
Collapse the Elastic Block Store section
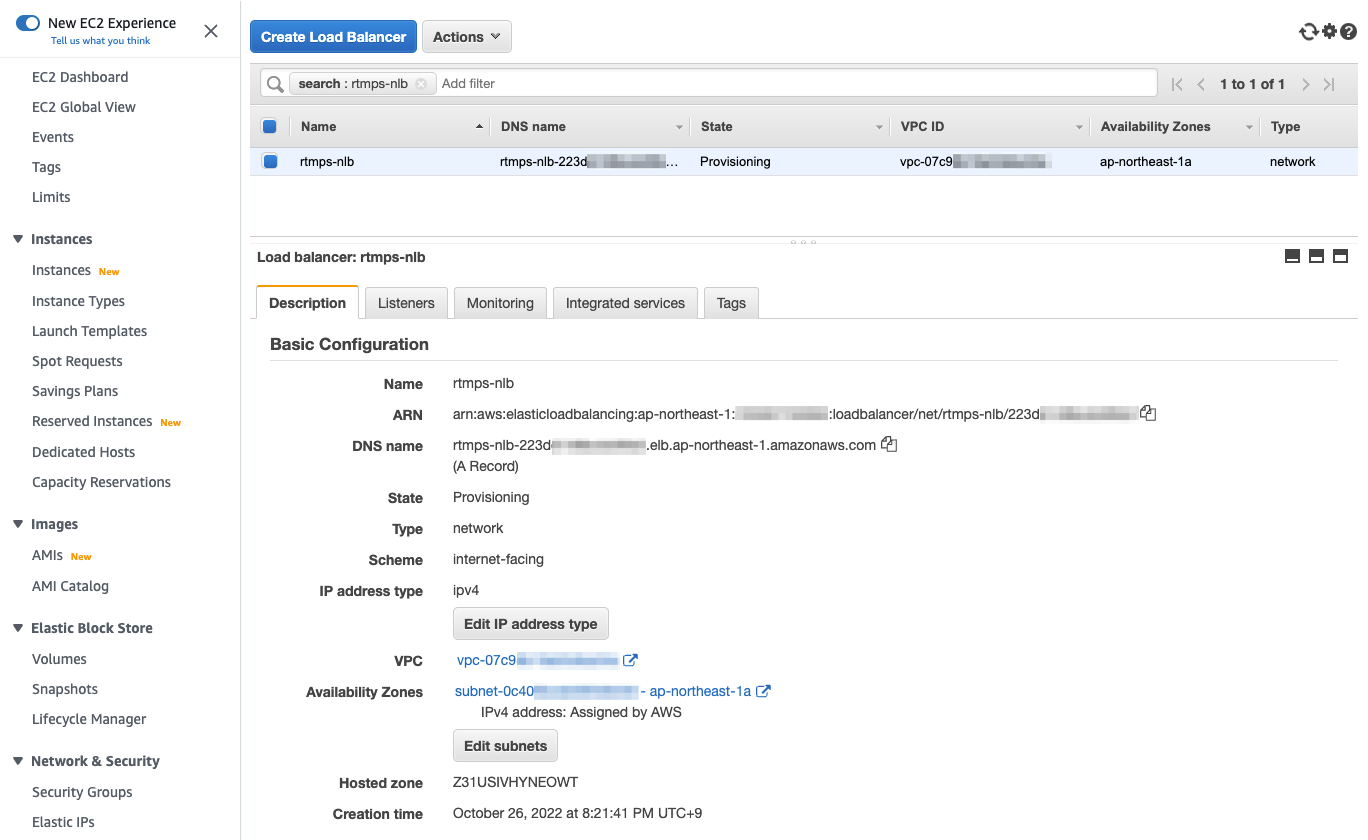pos(18,628)
